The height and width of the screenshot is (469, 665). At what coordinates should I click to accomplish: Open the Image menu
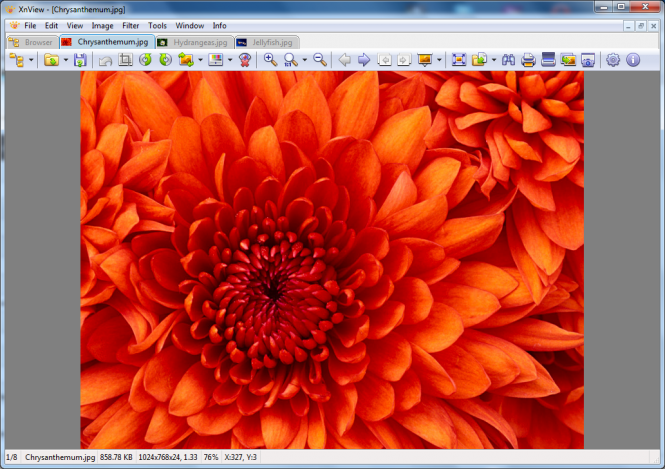(x=102, y=25)
